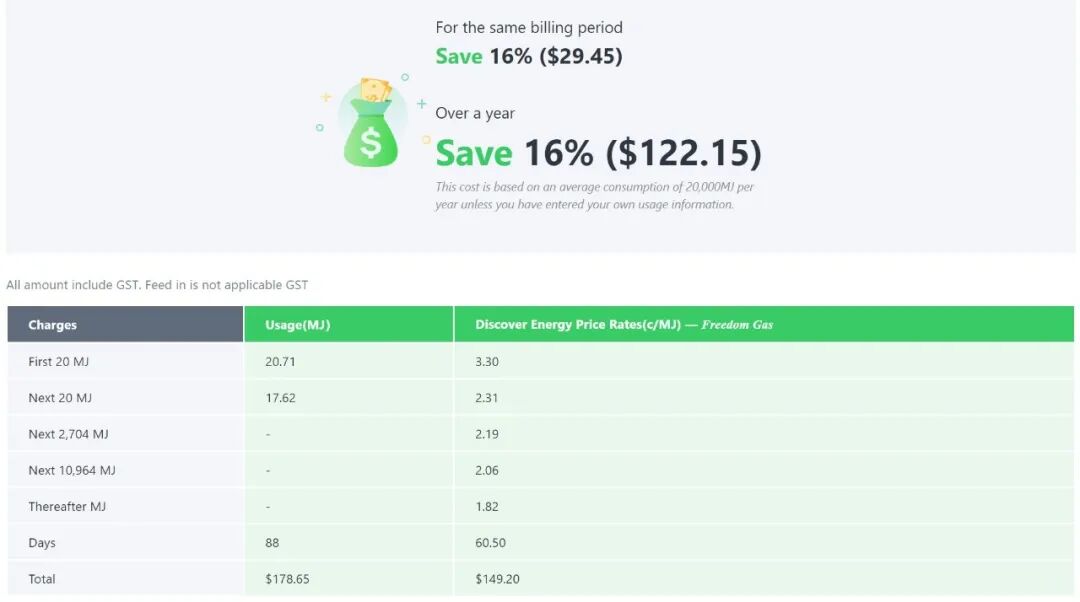This screenshot has width=1080, height=602.
Task: Click the yearly Save 16% ($122.15) text
Action: (x=599, y=153)
